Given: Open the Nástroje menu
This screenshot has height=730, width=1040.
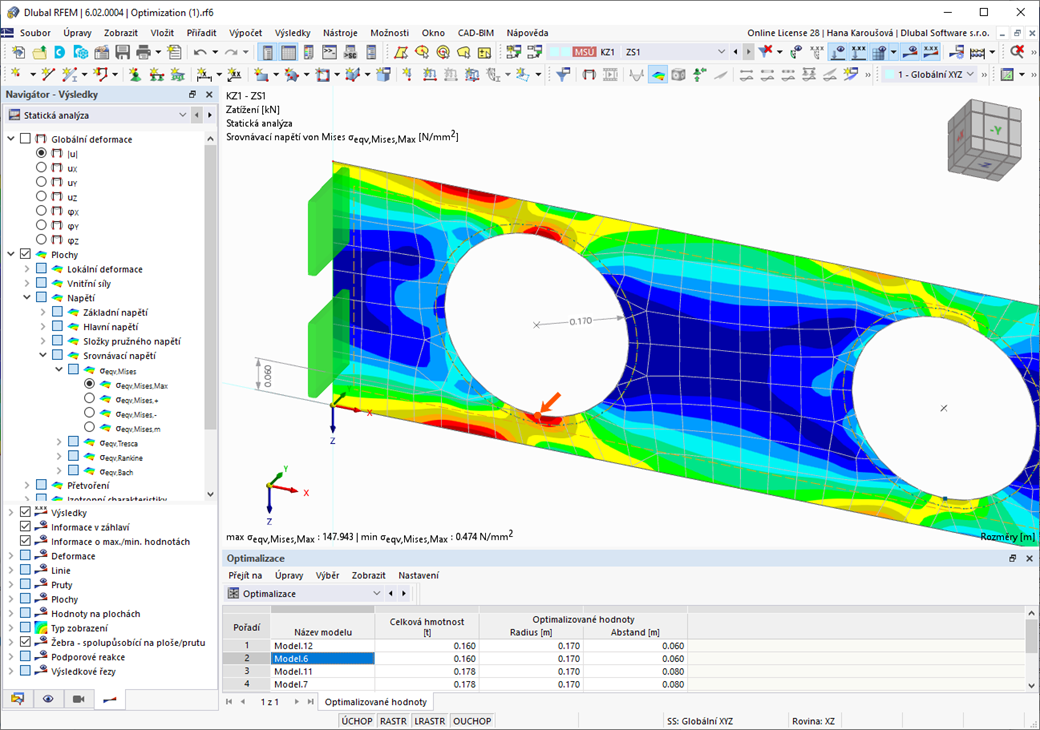Looking at the screenshot, I should (340, 32).
